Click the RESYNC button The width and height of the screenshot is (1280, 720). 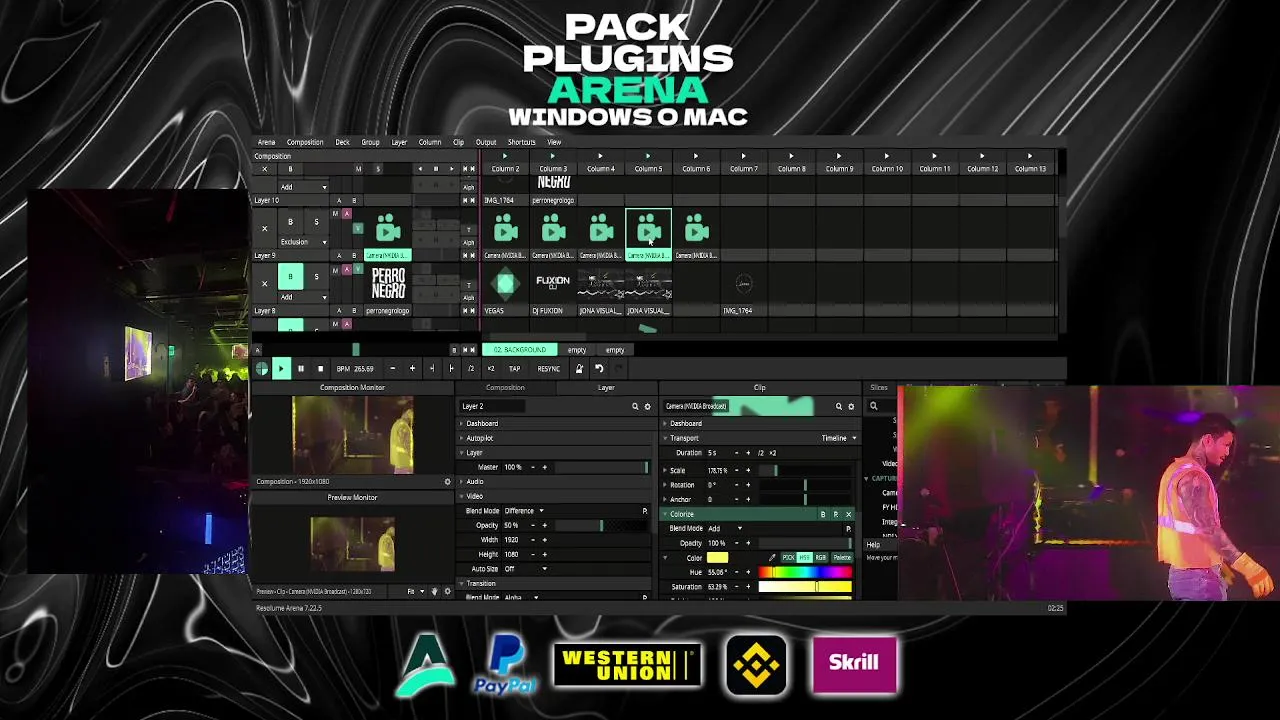[548, 369]
